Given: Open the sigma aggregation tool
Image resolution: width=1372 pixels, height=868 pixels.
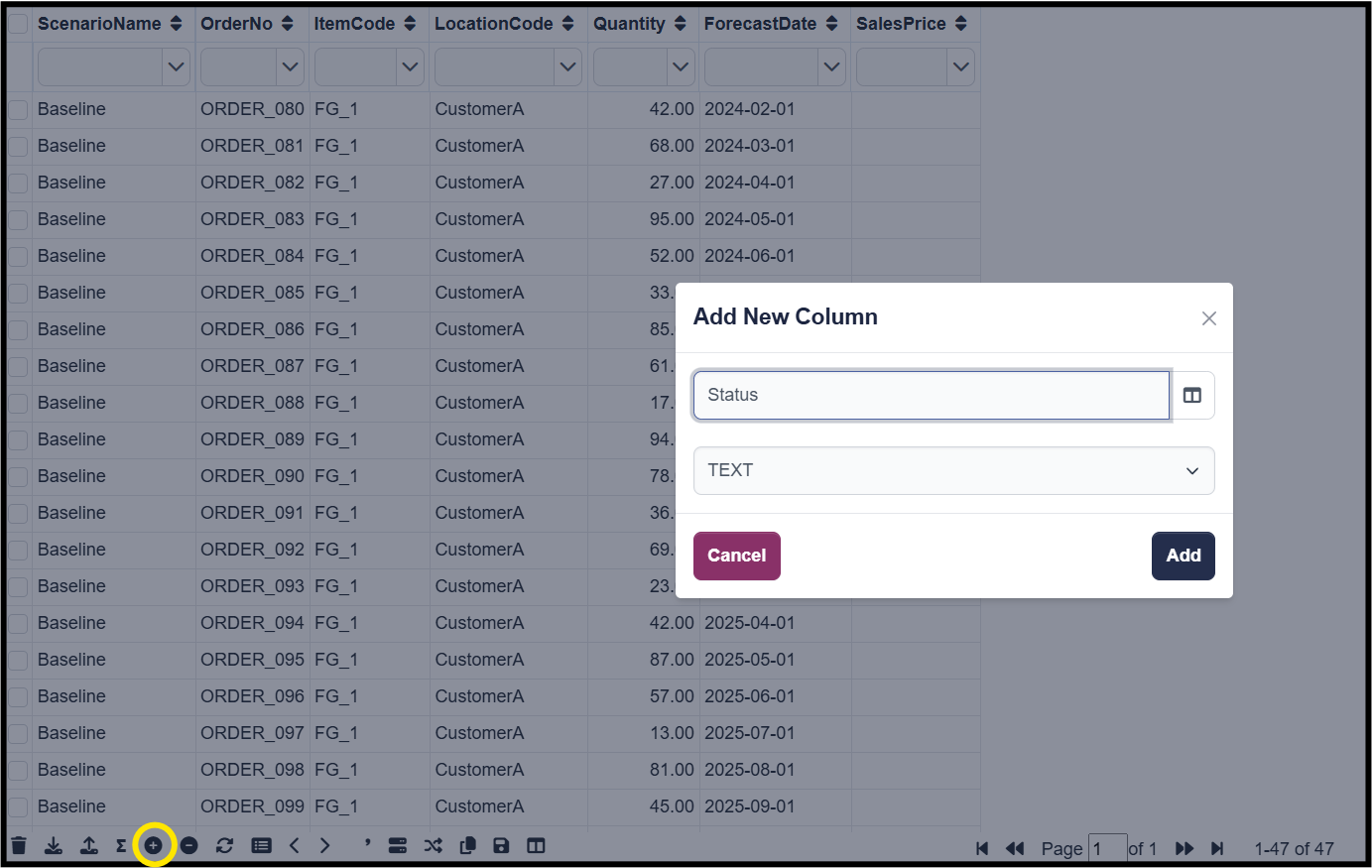Looking at the screenshot, I should click(120, 845).
